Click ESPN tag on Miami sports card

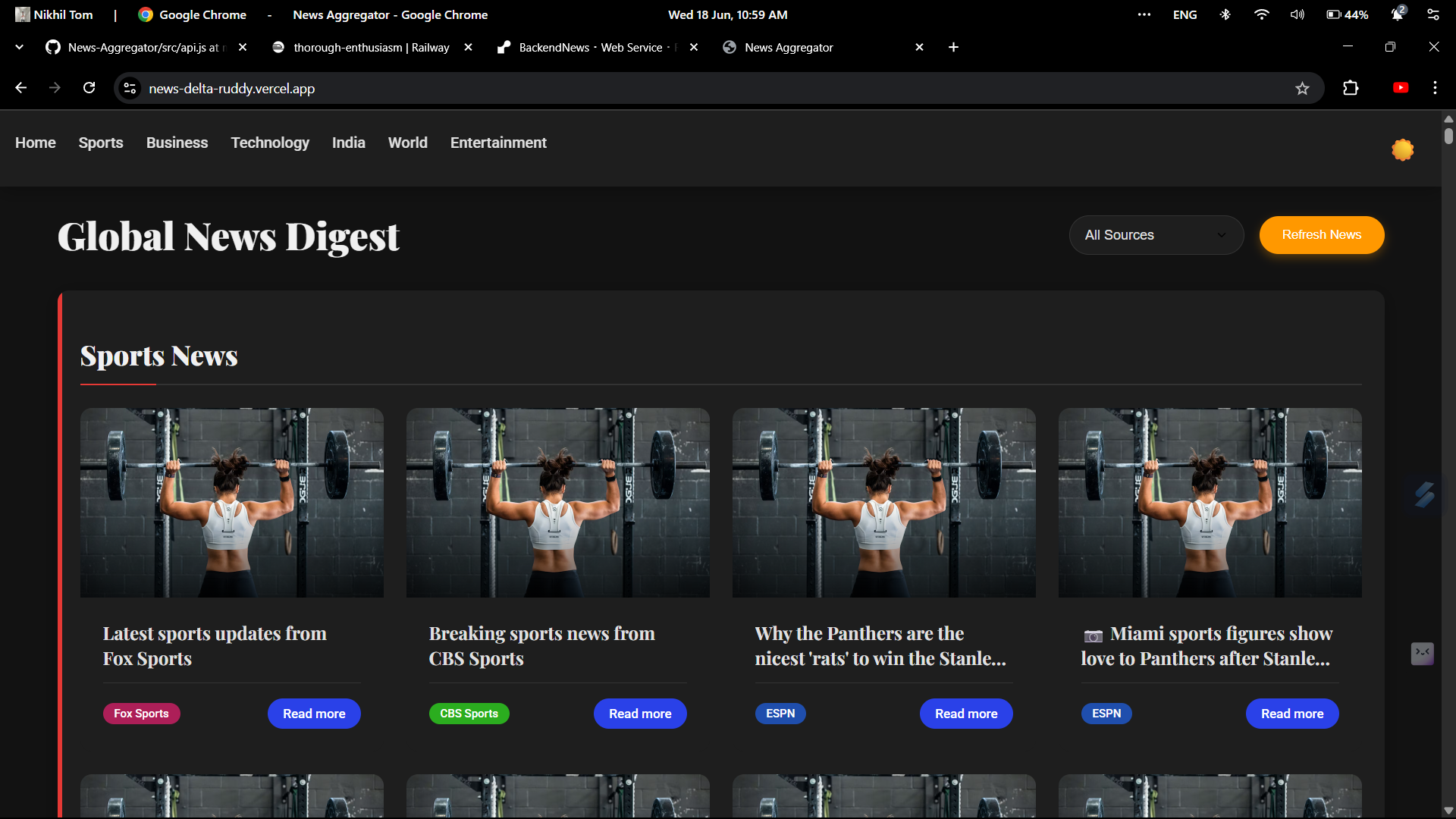tap(1106, 714)
